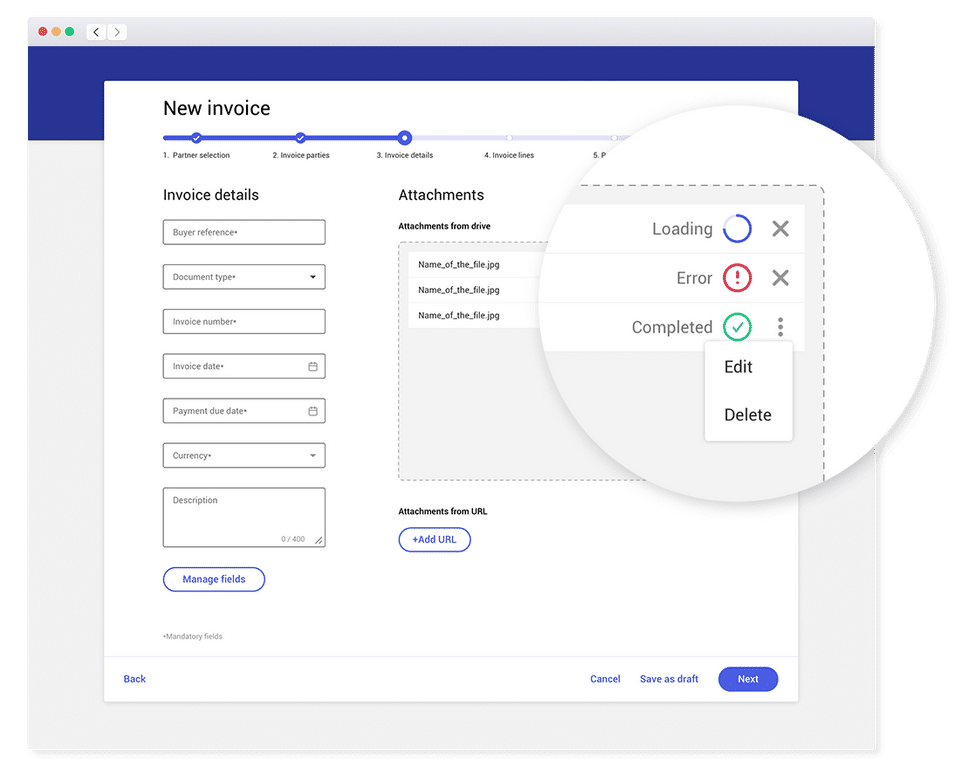Screen dimensions: 960x780
Task: Click the Back link
Action: (x=135, y=679)
